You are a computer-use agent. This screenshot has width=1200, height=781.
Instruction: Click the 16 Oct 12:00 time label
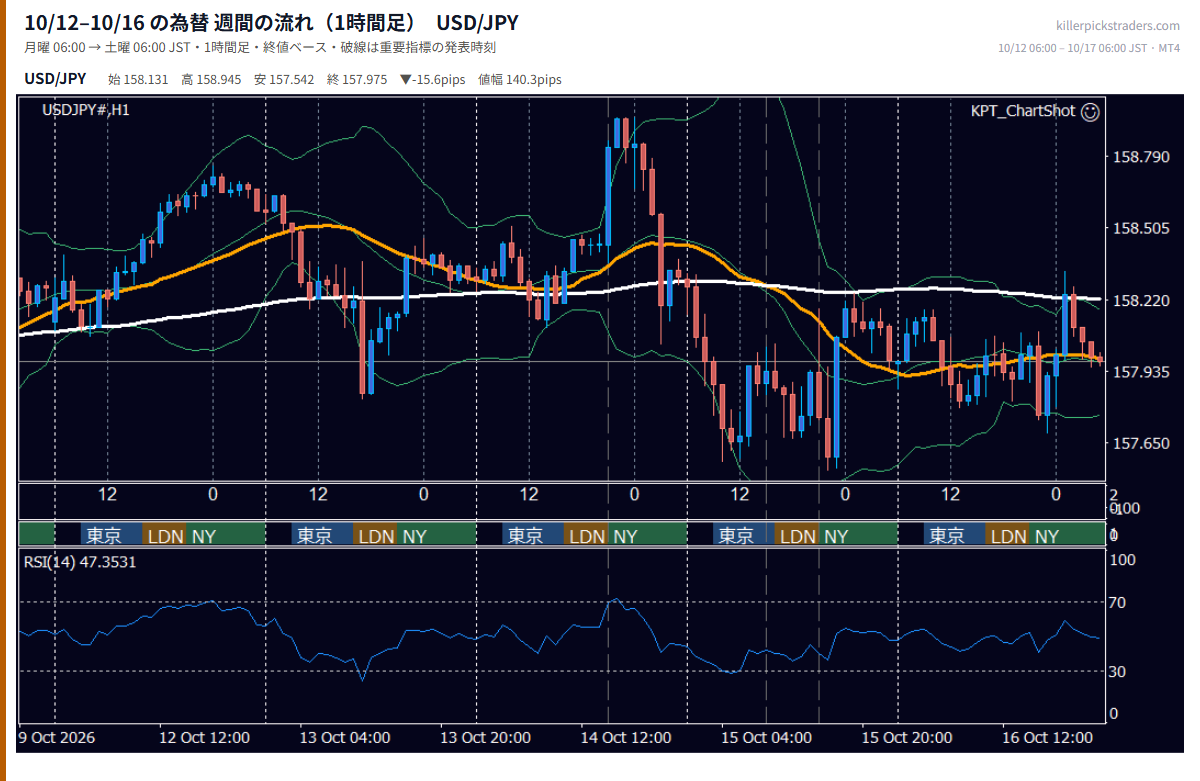point(1047,737)
